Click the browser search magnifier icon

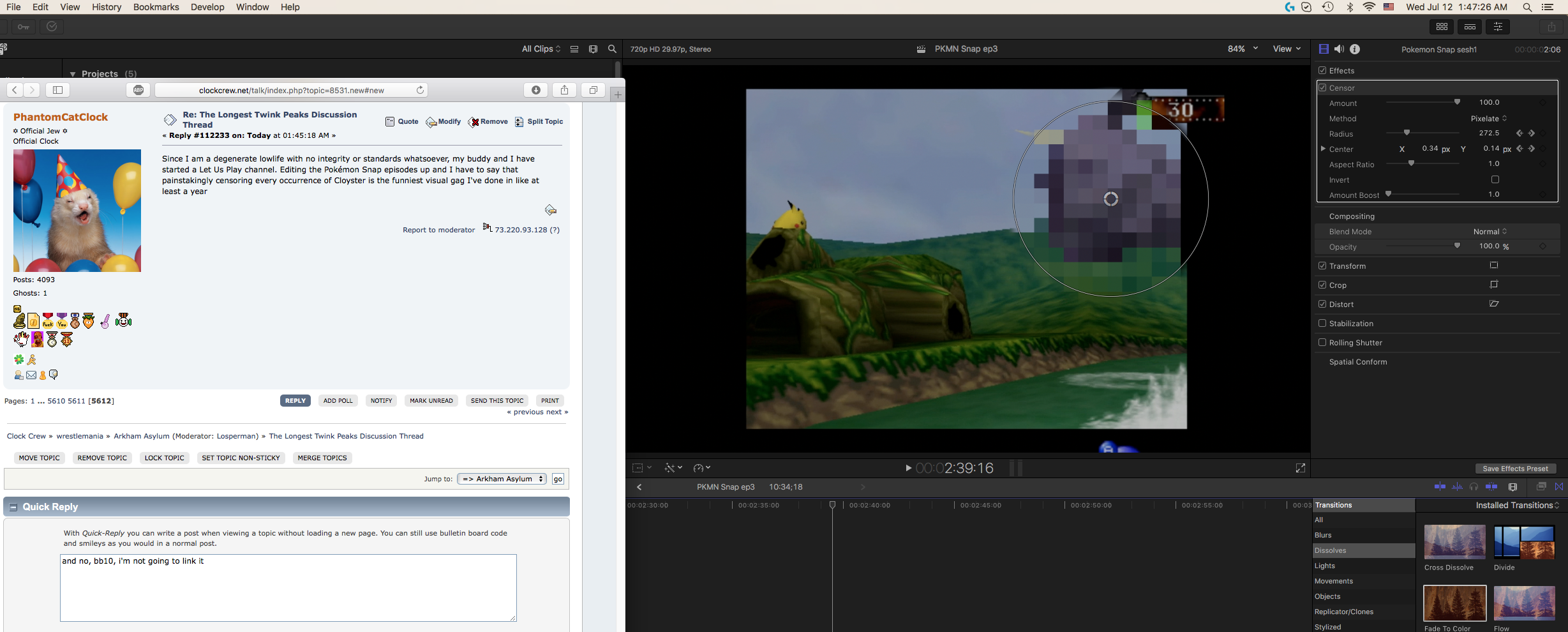[613, 49]
